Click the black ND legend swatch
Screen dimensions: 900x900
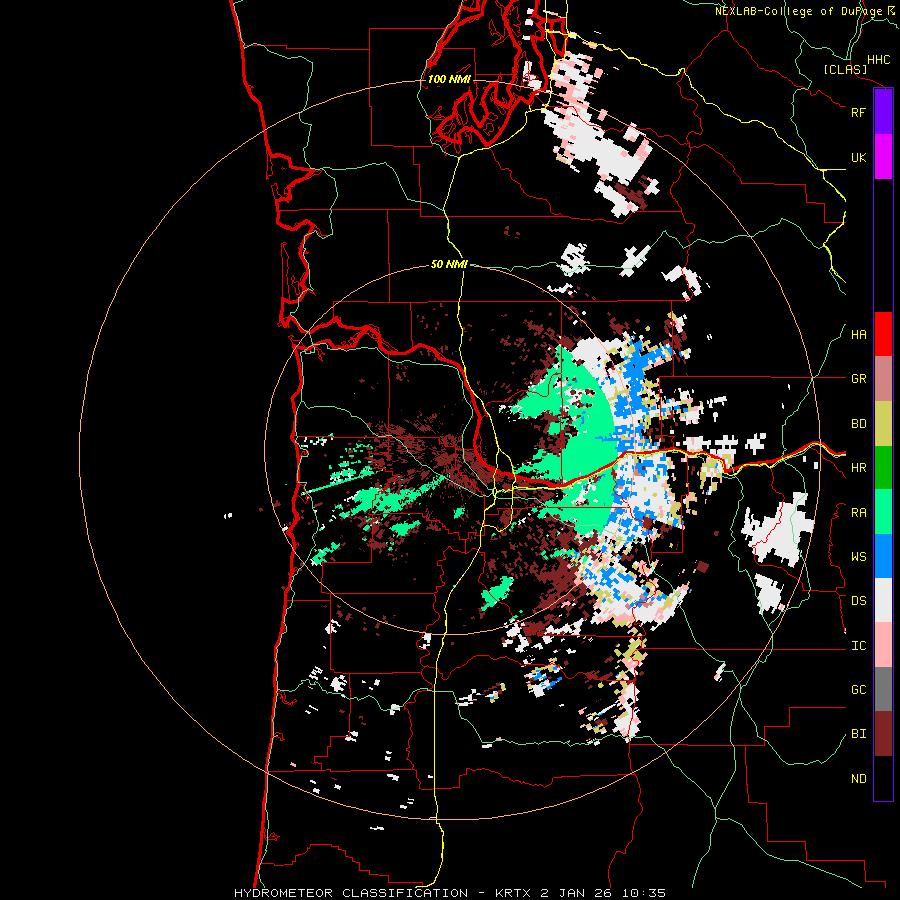(x=883, y=778)
